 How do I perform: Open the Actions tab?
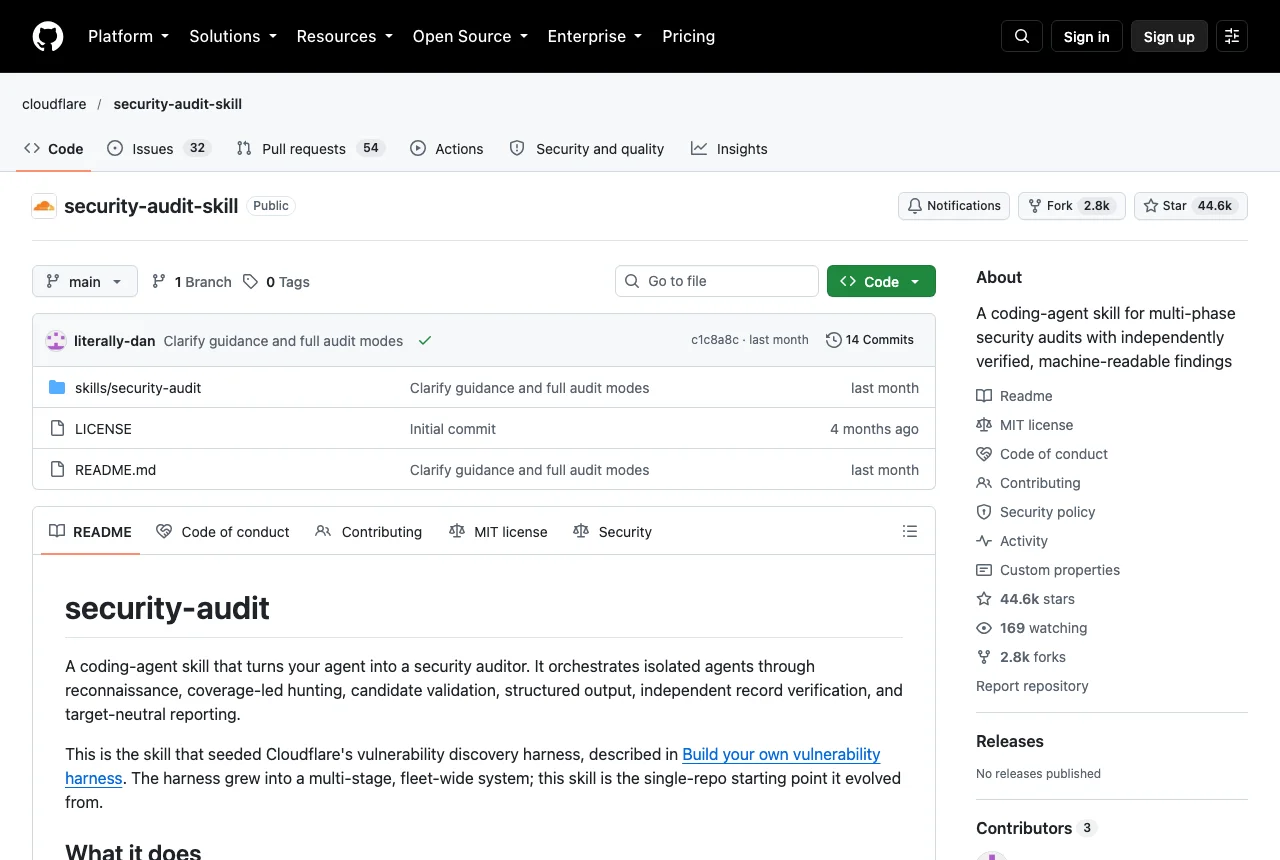pos(447,149)
